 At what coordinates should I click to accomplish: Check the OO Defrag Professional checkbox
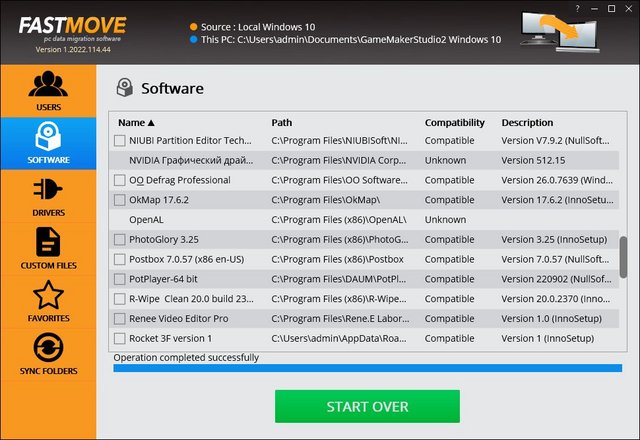point(120,180)
